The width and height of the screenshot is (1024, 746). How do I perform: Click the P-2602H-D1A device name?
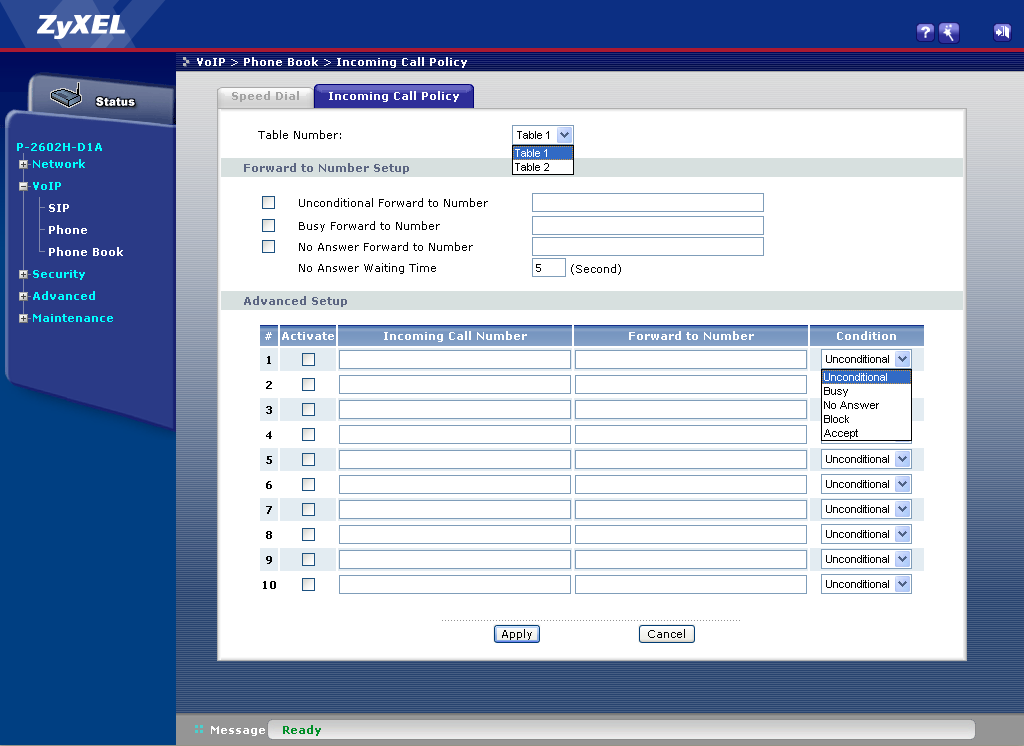[59, 147]
